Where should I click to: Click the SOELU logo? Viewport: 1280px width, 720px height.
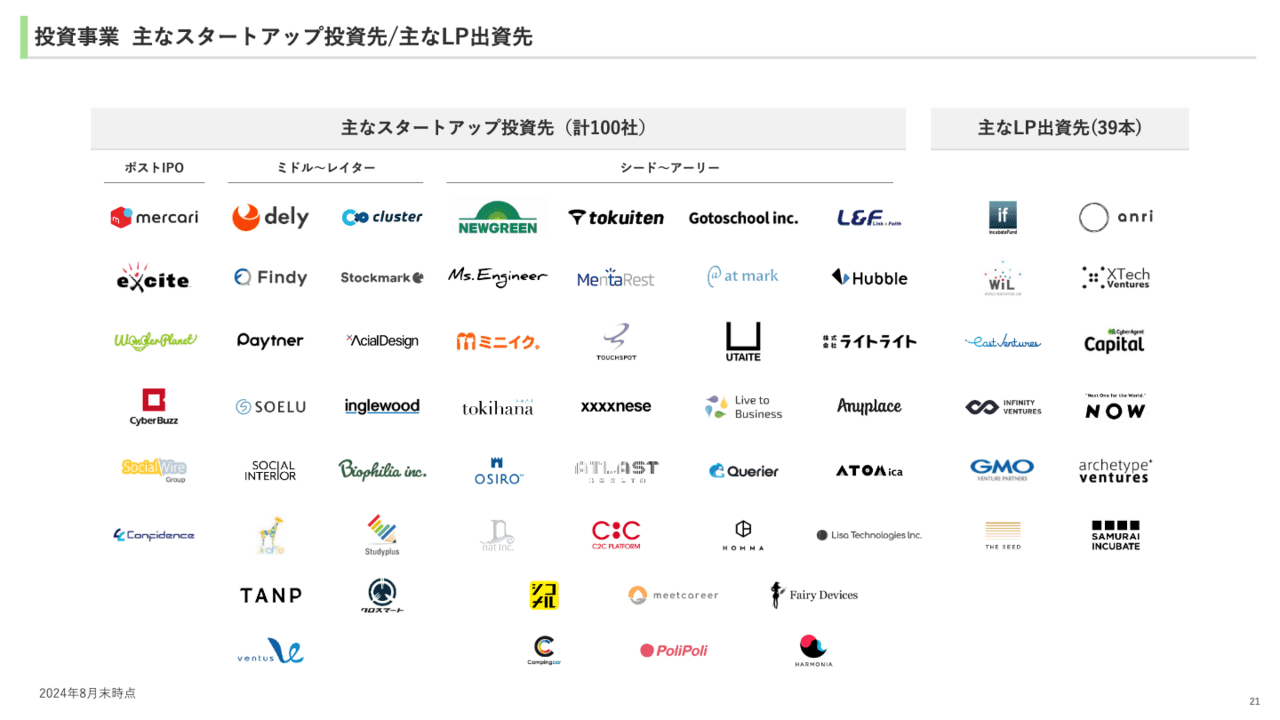271,407
